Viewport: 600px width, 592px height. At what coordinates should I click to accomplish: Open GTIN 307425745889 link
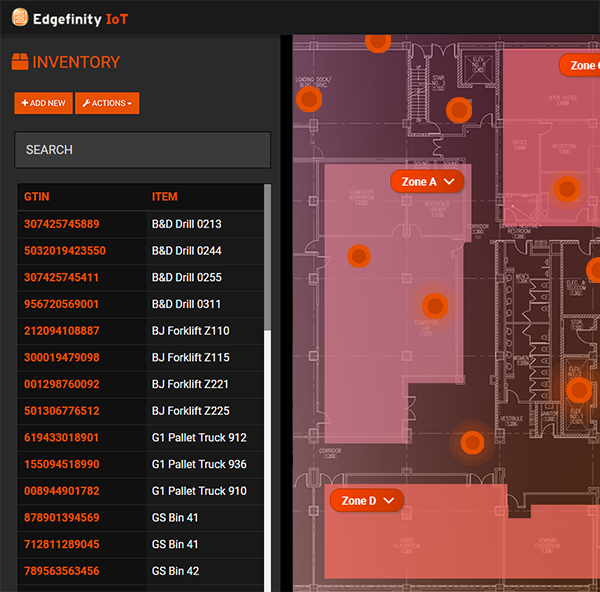coord(62,224)
